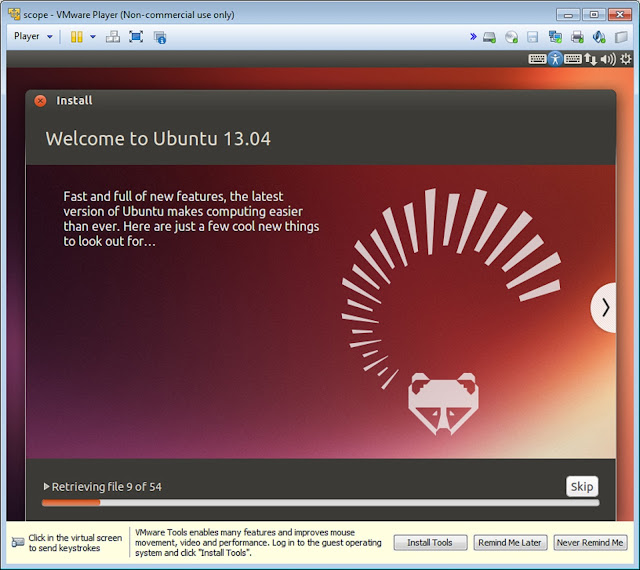
Task: Click the hard disk device icon
Action: click(489, 37)
